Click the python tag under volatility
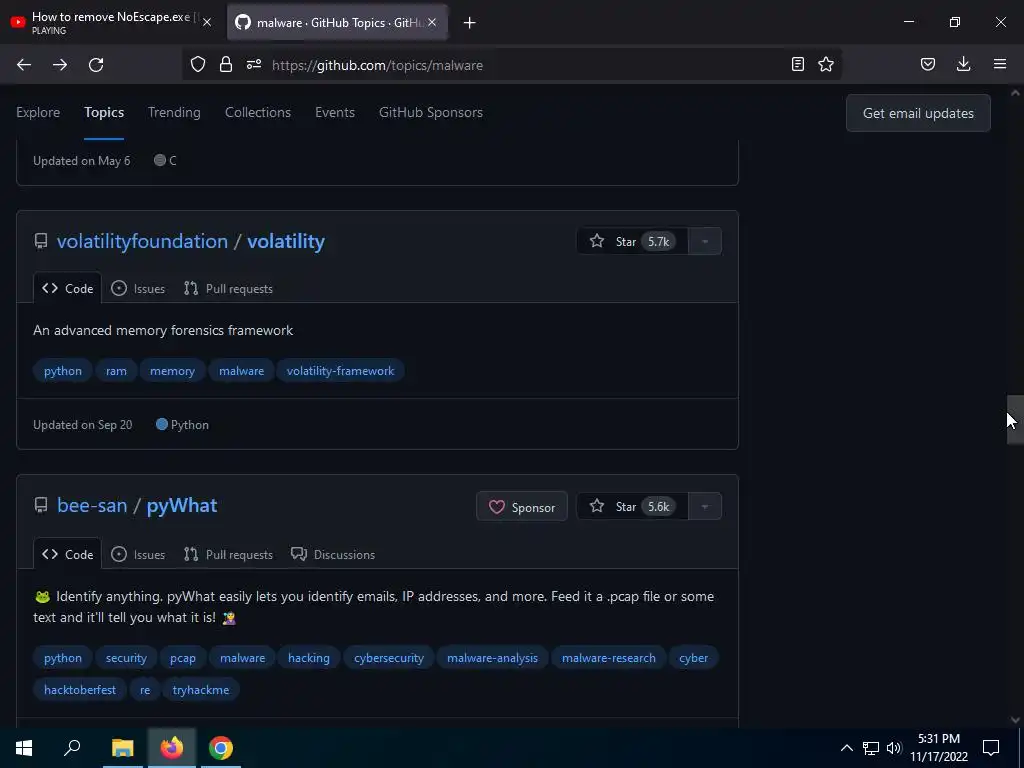The image size is (1024, 768). (x=63, y=371)
